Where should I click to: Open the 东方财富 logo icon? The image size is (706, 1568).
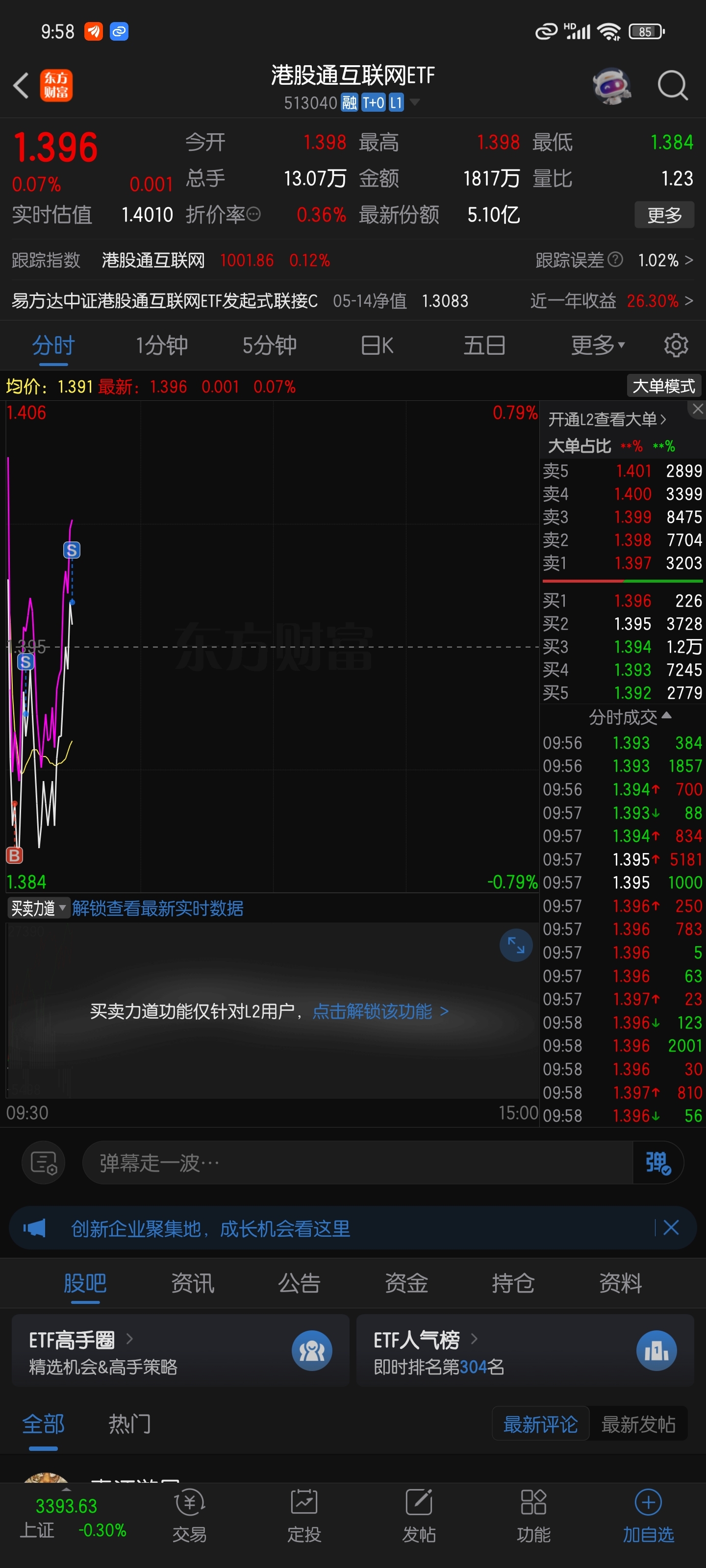click(56, 85)
